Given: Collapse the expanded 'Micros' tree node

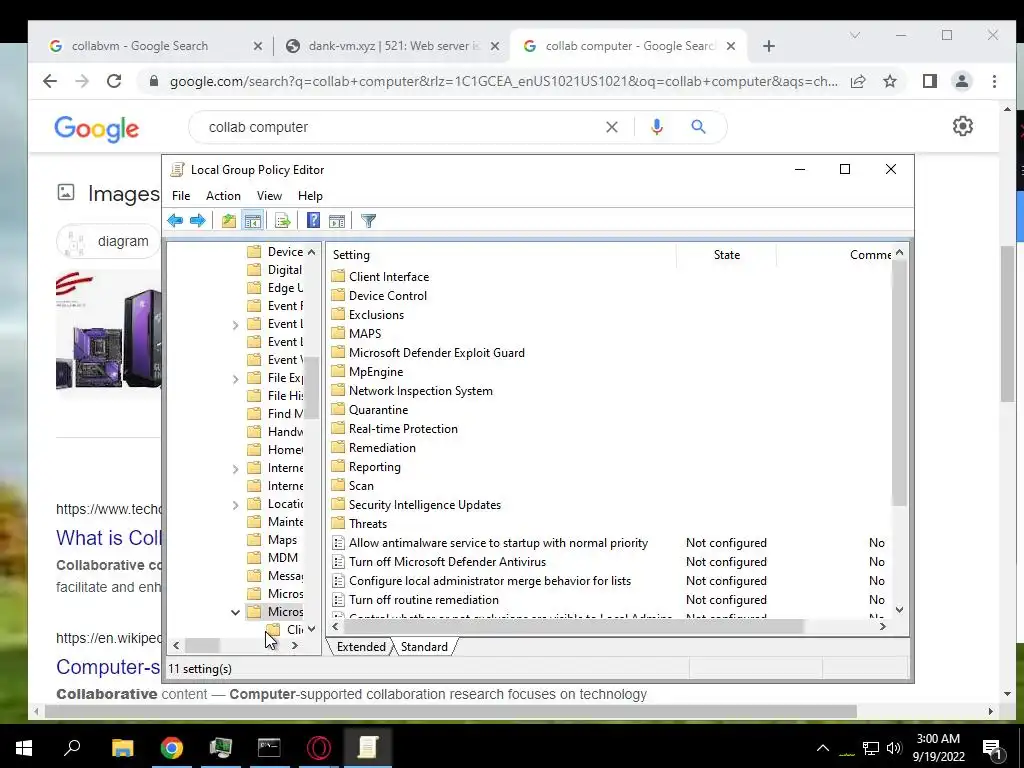Looking at the screenshot, I should (236, 613).
